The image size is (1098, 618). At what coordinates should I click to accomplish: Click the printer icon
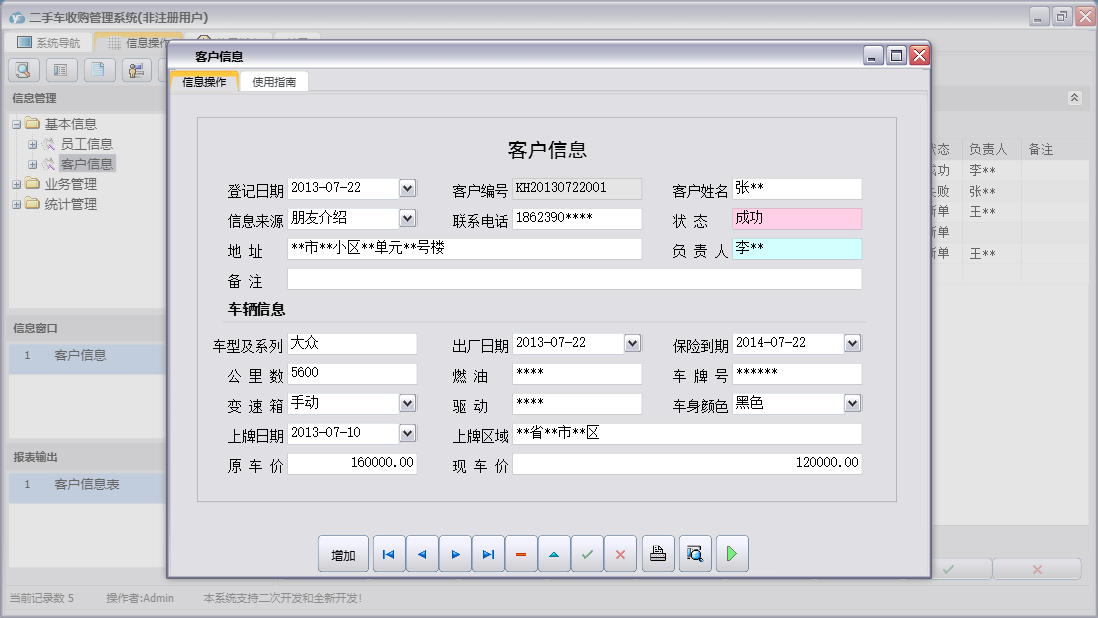coord(658,554)
